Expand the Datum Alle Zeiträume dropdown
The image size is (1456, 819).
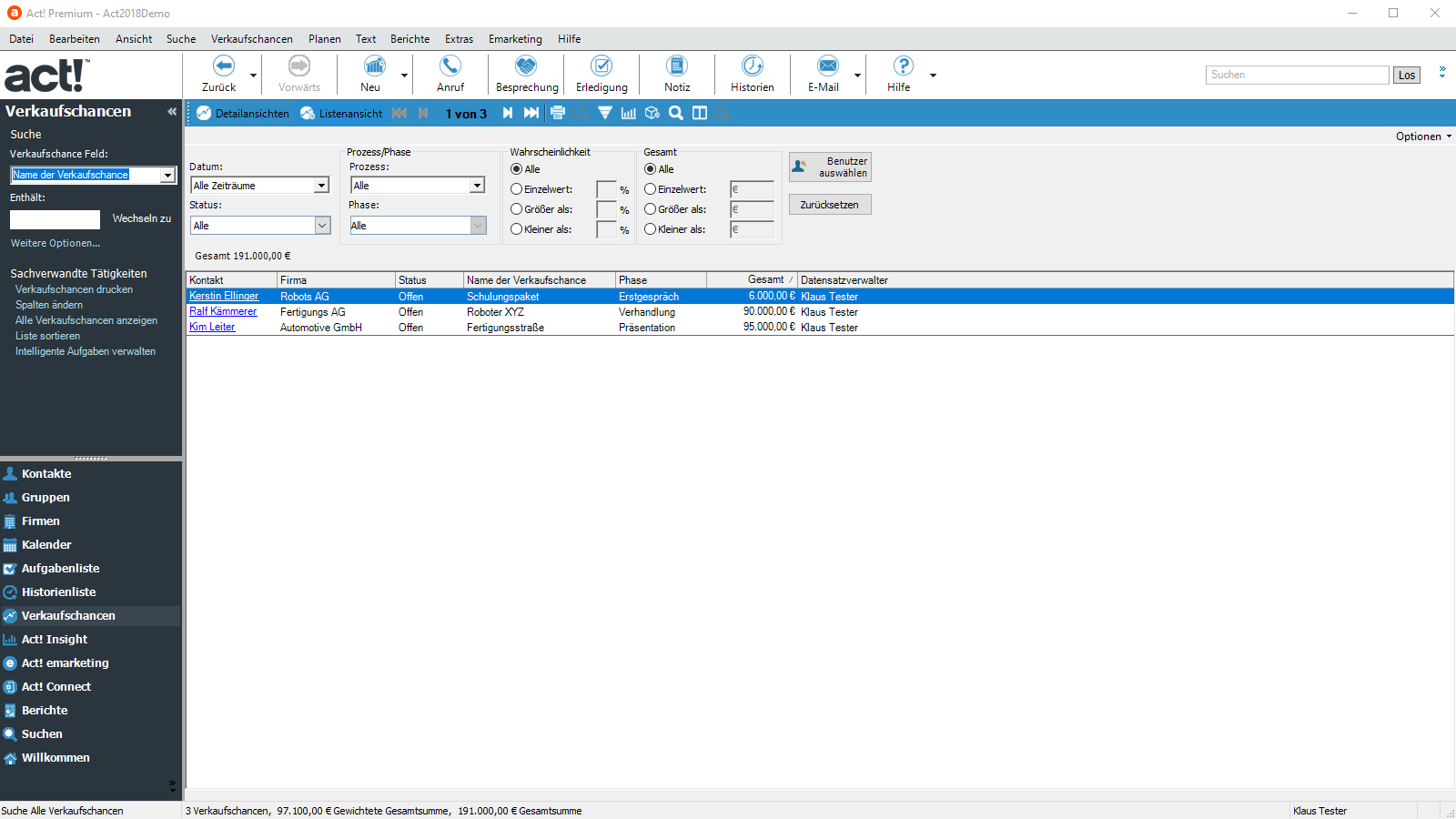[x=320, y=186]
